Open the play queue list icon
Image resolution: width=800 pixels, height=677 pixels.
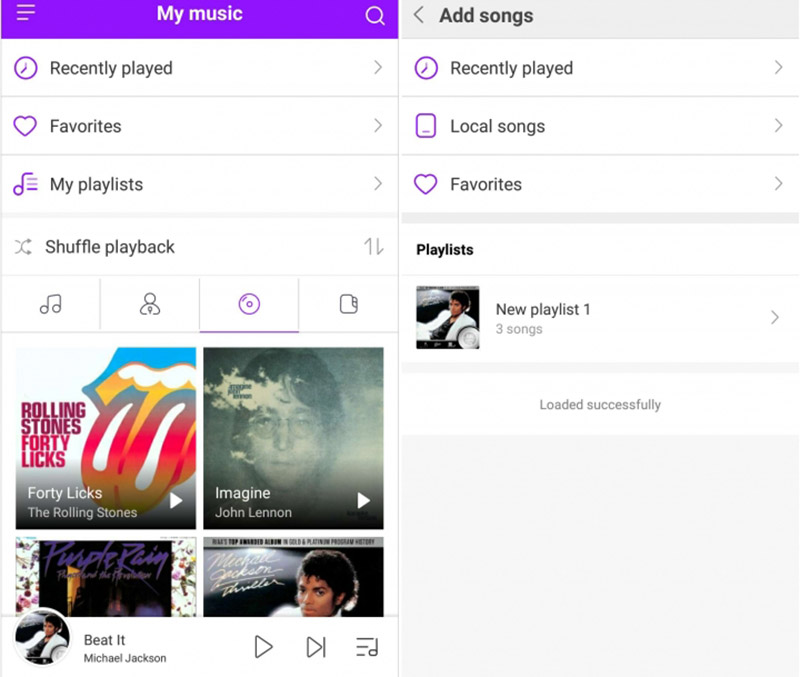(x=367, y=647)
